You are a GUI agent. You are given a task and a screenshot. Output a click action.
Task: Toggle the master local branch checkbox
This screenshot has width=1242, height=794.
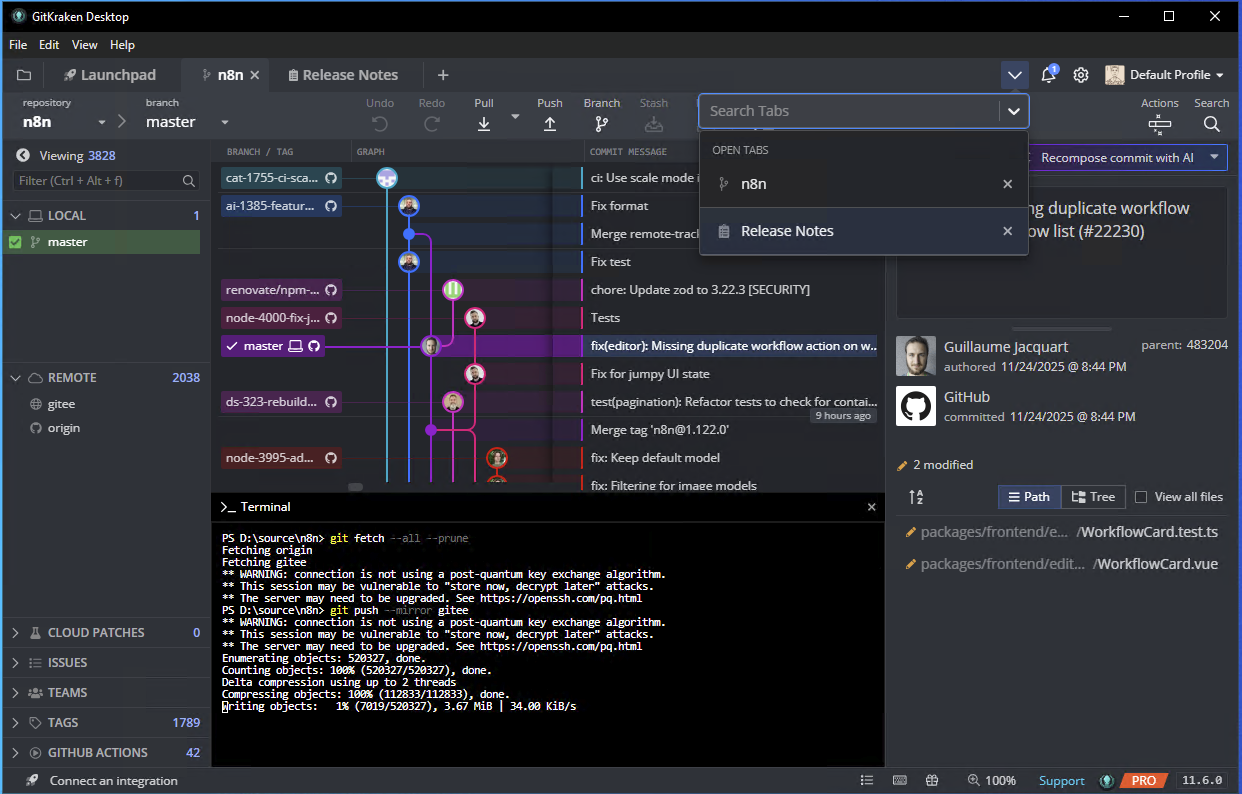pos(15,242)
